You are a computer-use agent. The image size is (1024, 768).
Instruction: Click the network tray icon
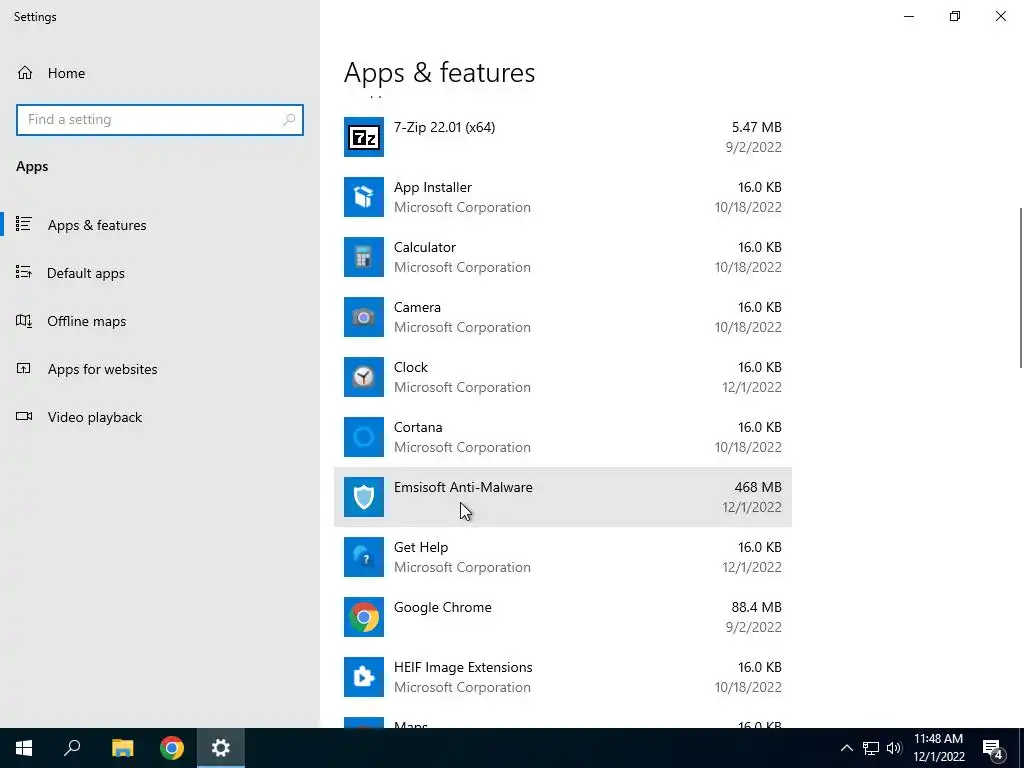tap(871, 748)
